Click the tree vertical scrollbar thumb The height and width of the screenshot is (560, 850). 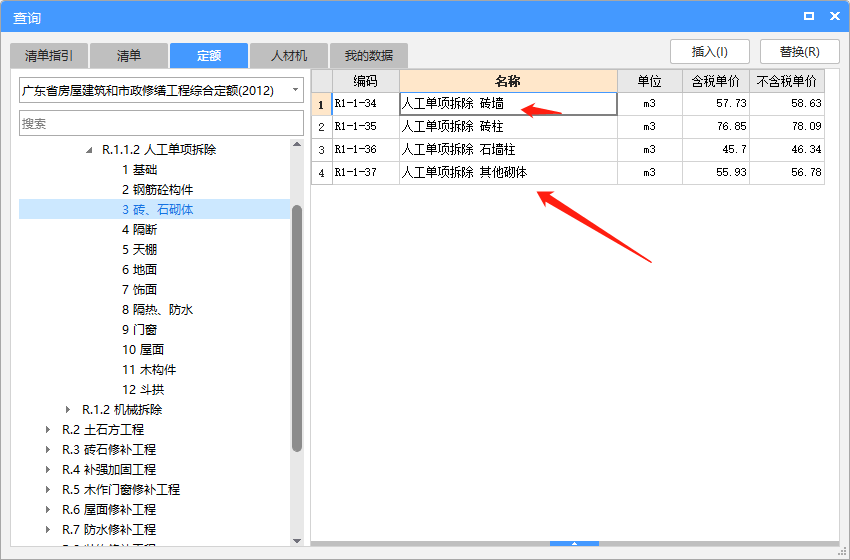coord(297,329)
